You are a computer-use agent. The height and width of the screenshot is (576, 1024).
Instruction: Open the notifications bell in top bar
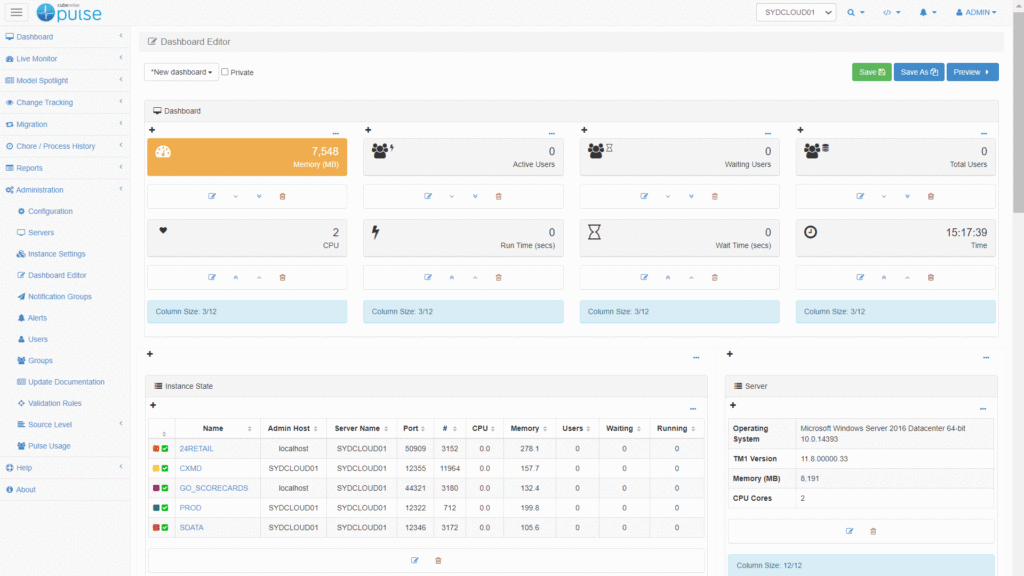pos(926,13)
